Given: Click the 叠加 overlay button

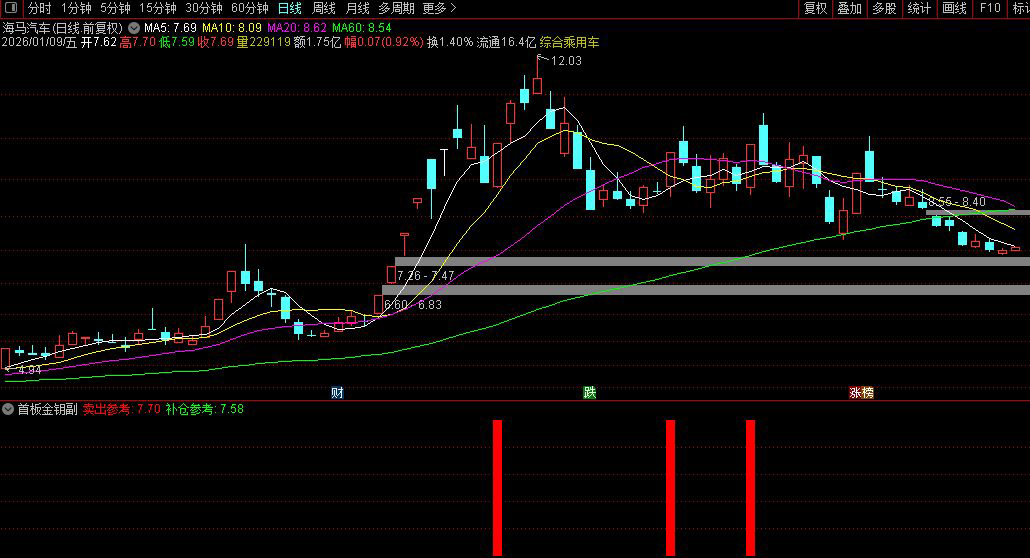Looking at the screenshot, I should [x=849, y=9].
